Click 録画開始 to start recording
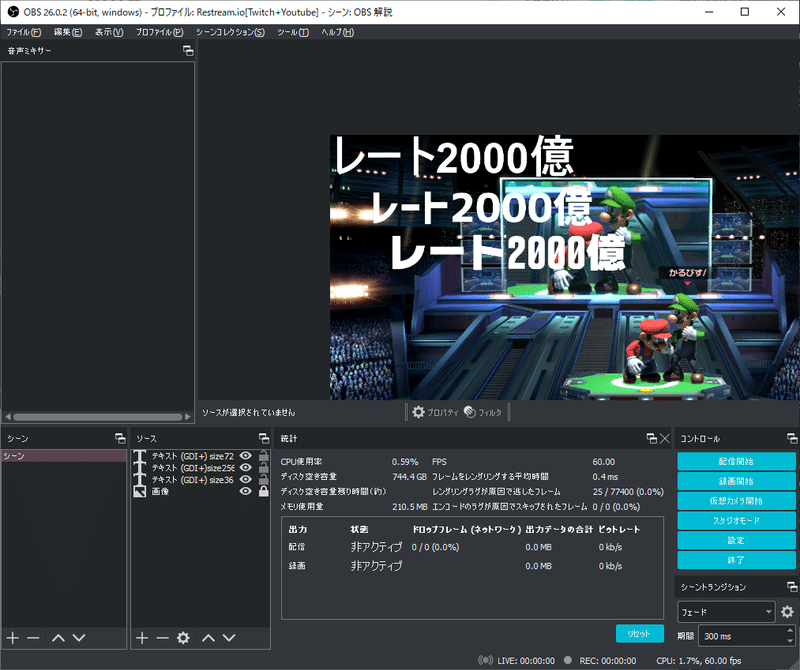The image size is (800, 670). click(736, 481)
